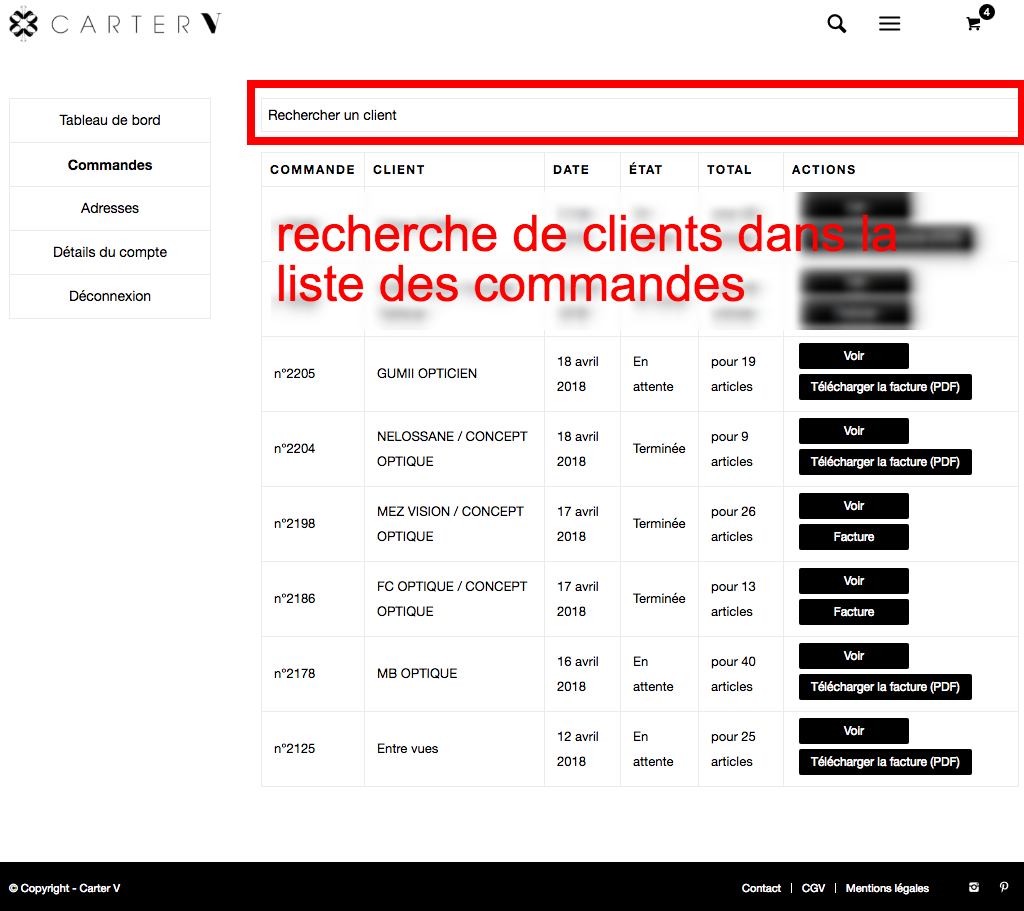Download PDF invoice for MB OPTIQUE order
The width and height of the screenshot is (1024, 911).
(885, 687)
